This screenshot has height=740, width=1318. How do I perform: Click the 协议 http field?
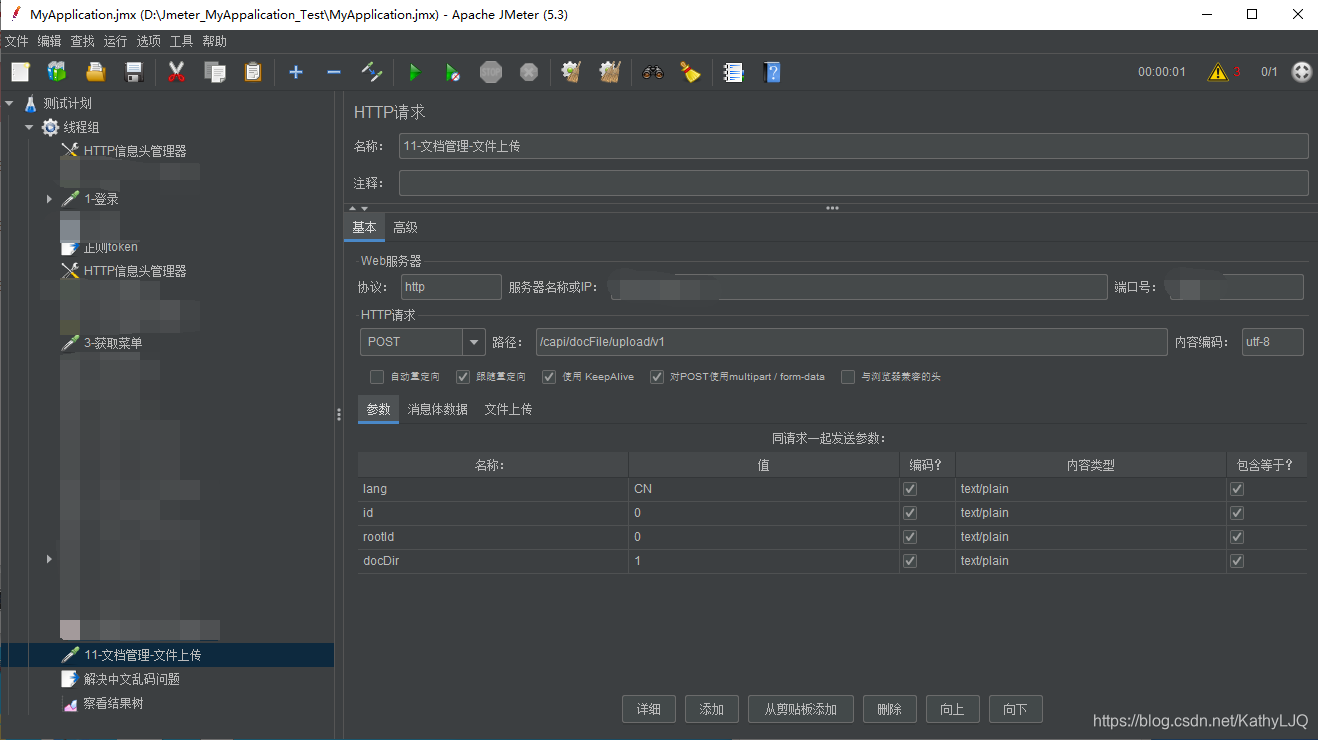(451, 287)
